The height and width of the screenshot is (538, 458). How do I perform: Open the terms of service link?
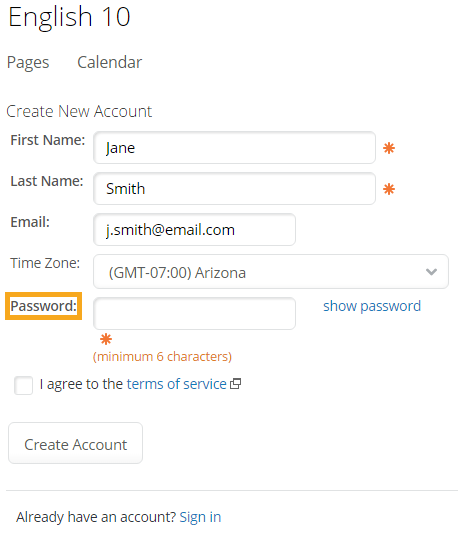coord(176,384)
